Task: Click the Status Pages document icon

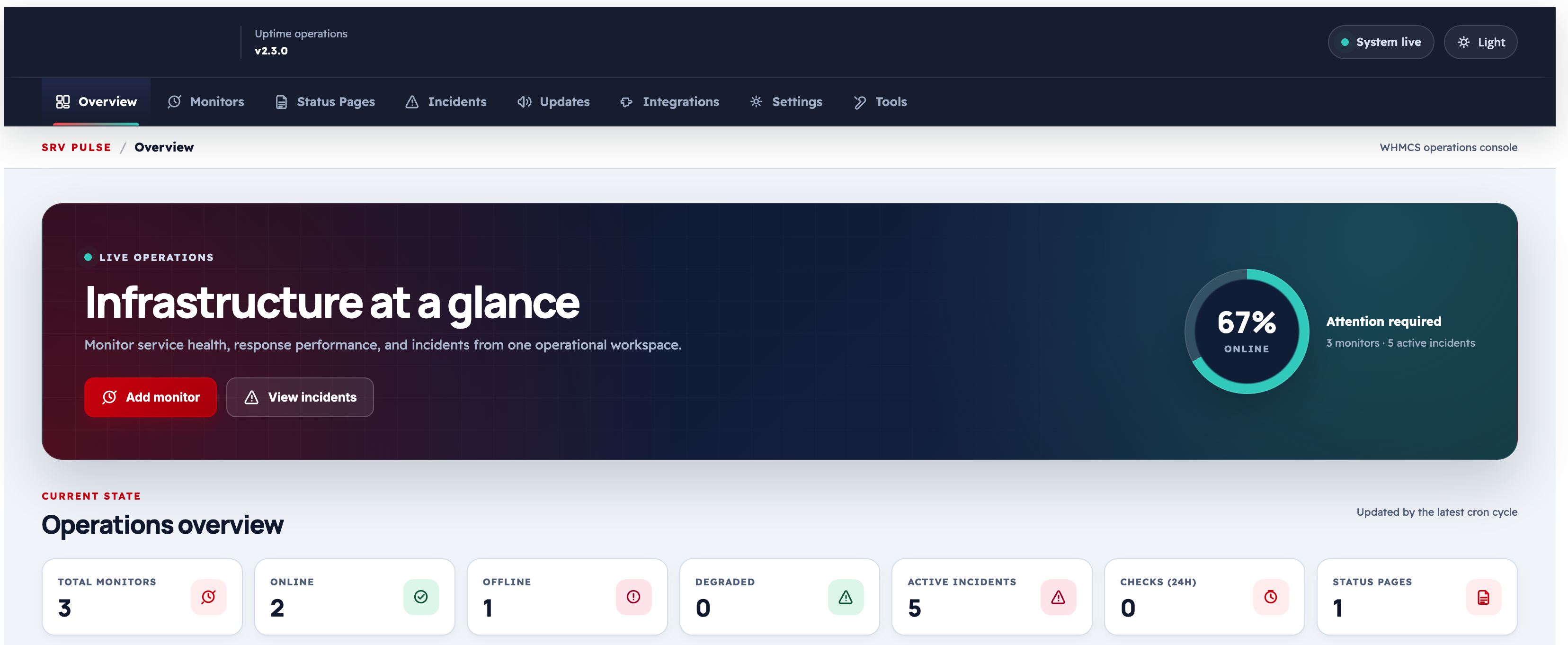Action: pos(281,102)
